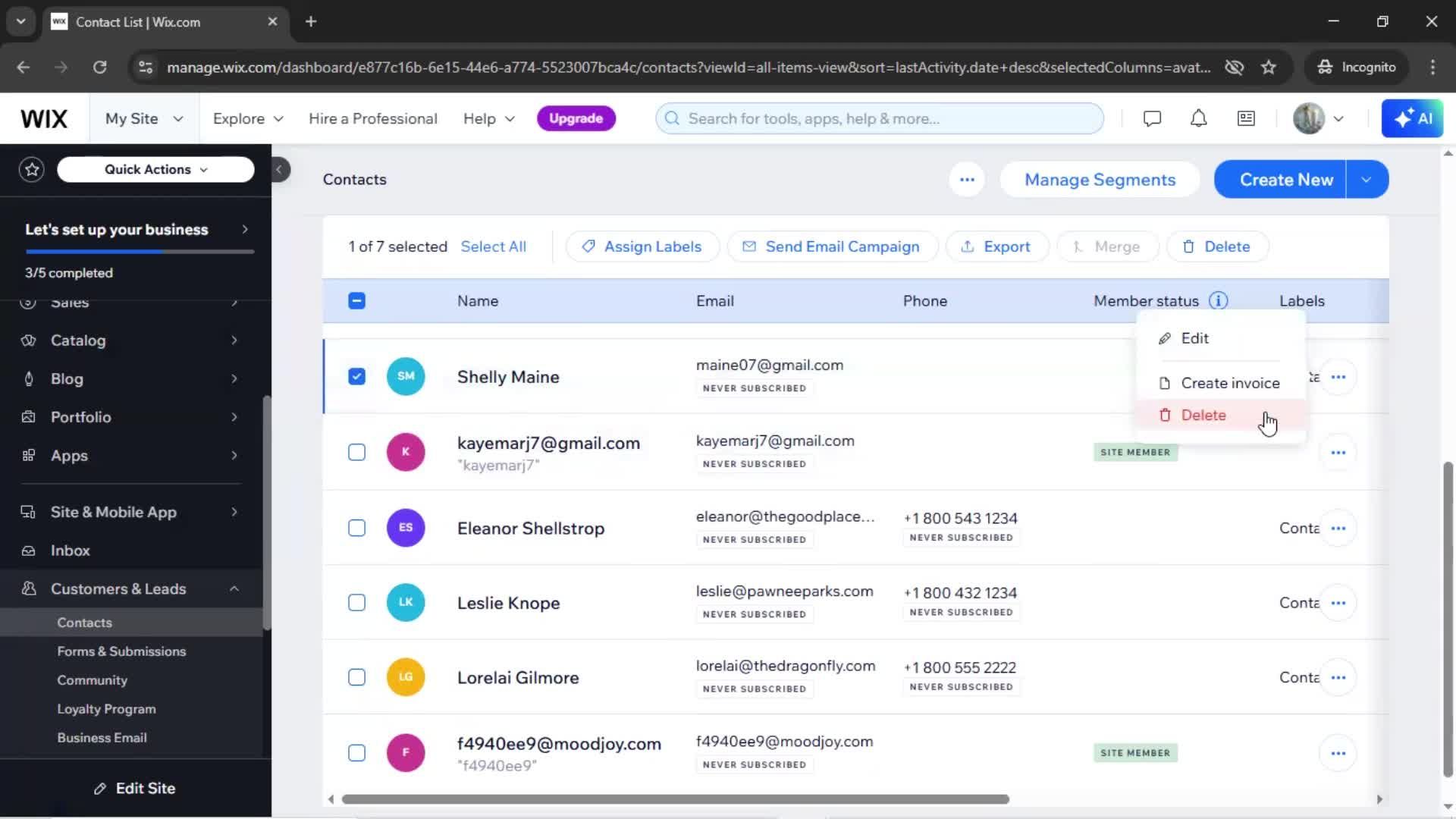The image size is (1456, 819).
Task: Check Lorelai Gilmore's checkbox
Action: 356,677
